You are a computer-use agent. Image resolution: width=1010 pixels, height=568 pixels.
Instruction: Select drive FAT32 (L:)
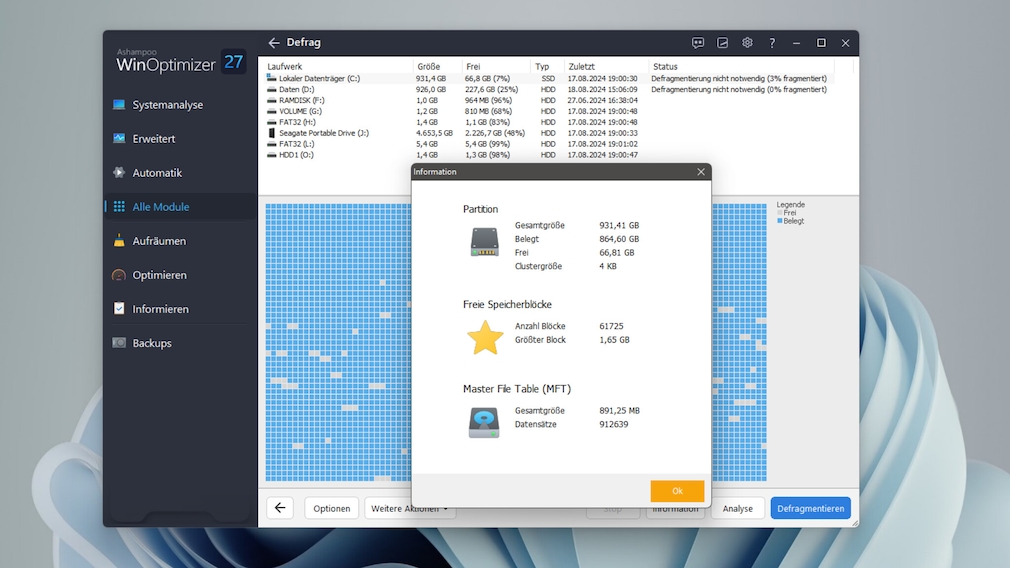(296, 144)
